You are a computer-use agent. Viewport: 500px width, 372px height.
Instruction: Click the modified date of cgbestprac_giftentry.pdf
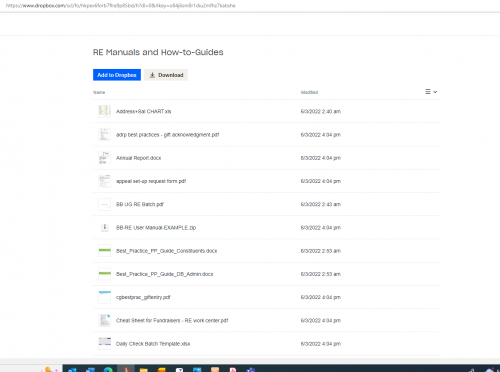(321, 297)
